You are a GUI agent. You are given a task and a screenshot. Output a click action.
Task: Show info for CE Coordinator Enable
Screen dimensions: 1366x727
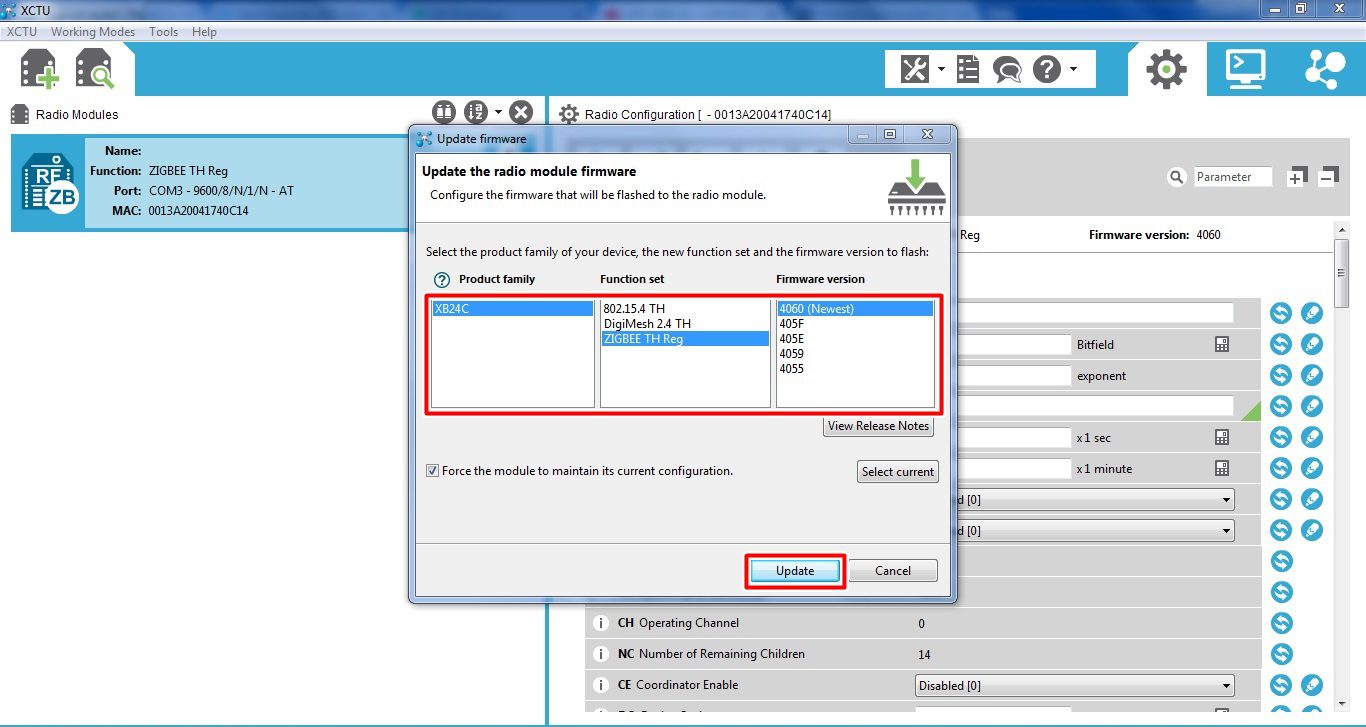point(601,685)
